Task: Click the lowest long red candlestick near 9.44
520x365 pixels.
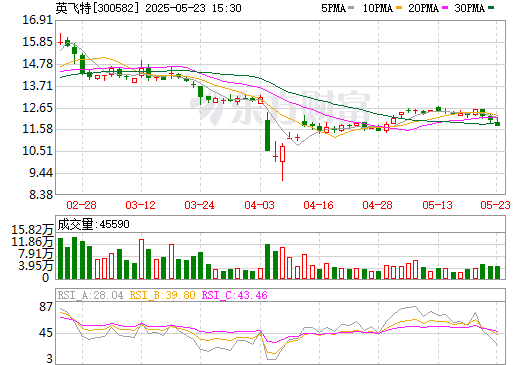Action: click(282, 162)
